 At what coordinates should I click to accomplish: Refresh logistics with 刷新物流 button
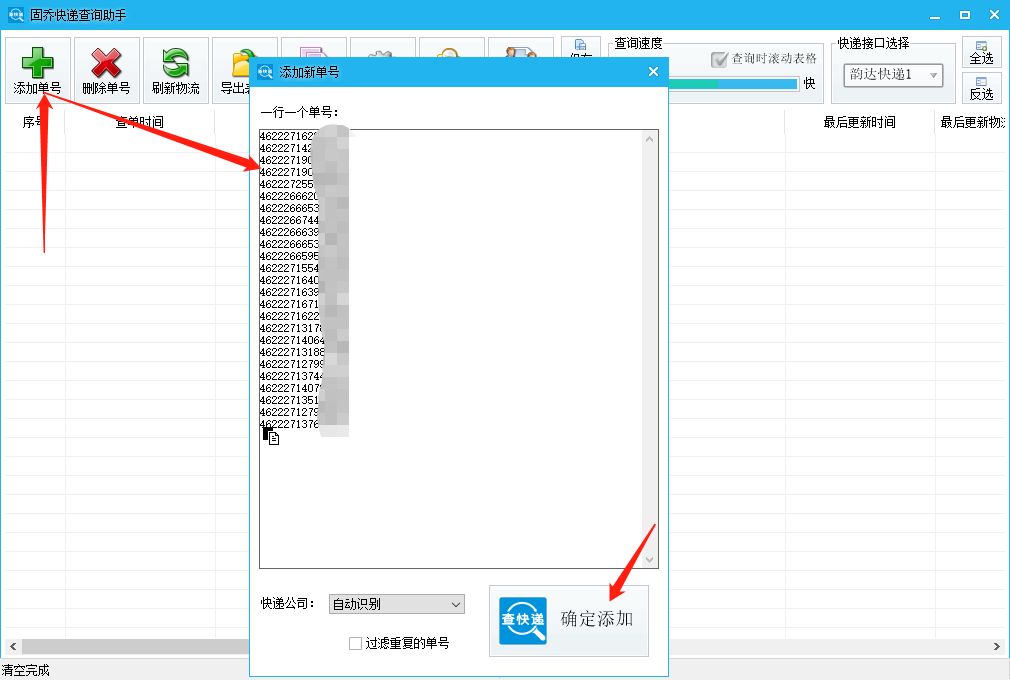(176, 70)
